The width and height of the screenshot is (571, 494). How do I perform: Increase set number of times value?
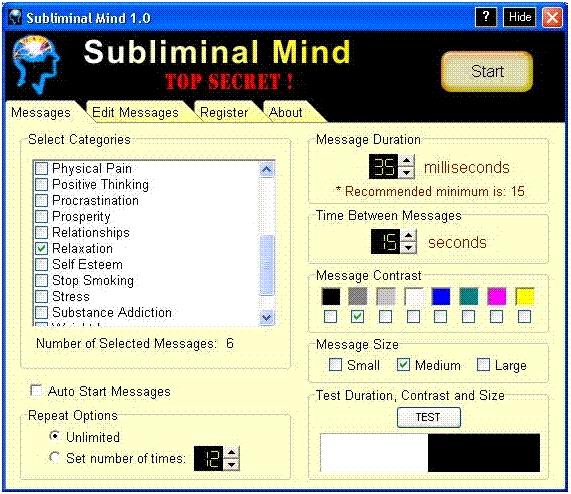[232, 452]
